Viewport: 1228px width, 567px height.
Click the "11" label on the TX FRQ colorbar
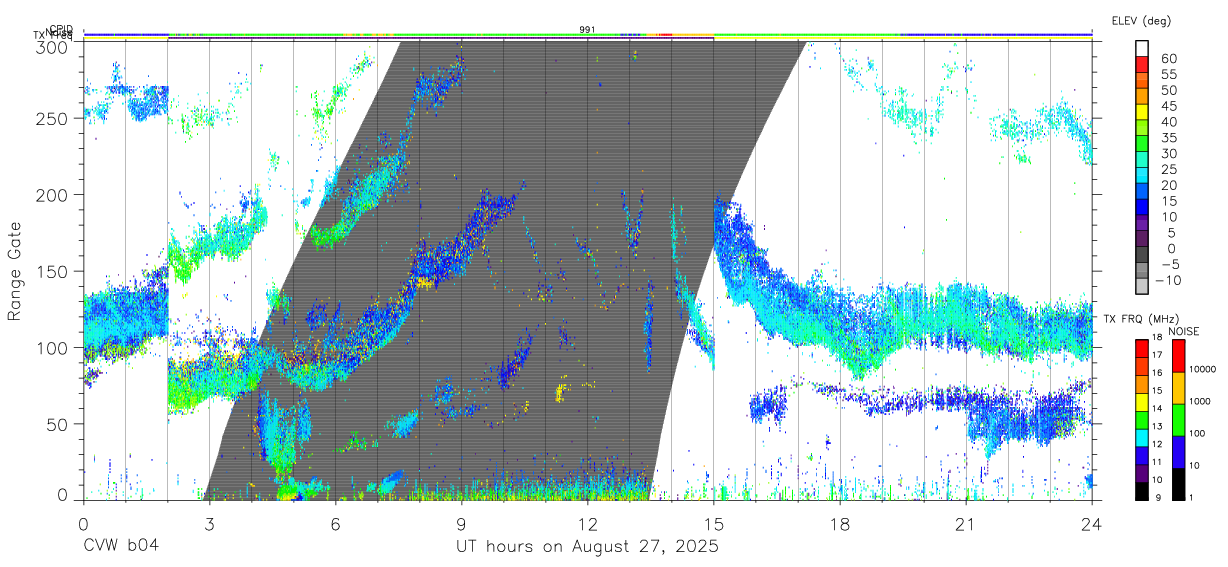click(x=1157, y=462)
